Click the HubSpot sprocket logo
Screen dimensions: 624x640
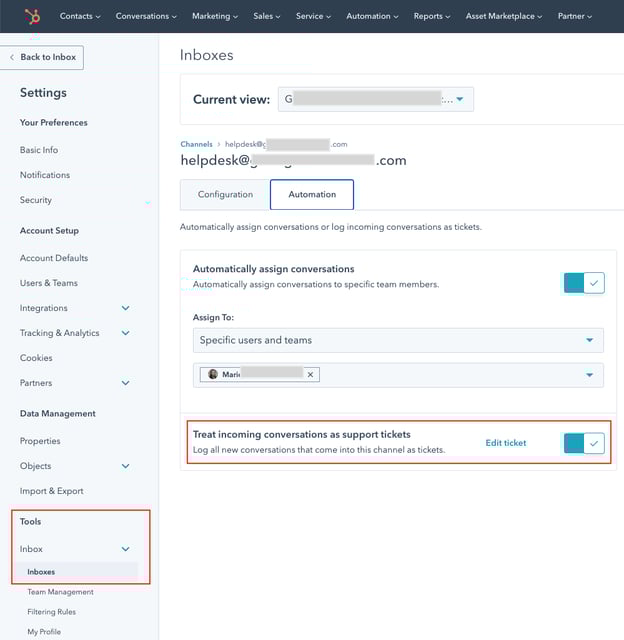click(32, 16)
